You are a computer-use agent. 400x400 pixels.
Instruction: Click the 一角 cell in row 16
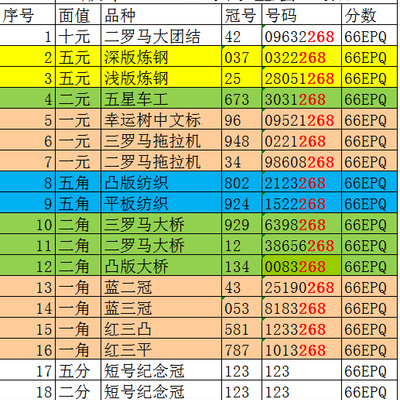[x=78, y=349]
